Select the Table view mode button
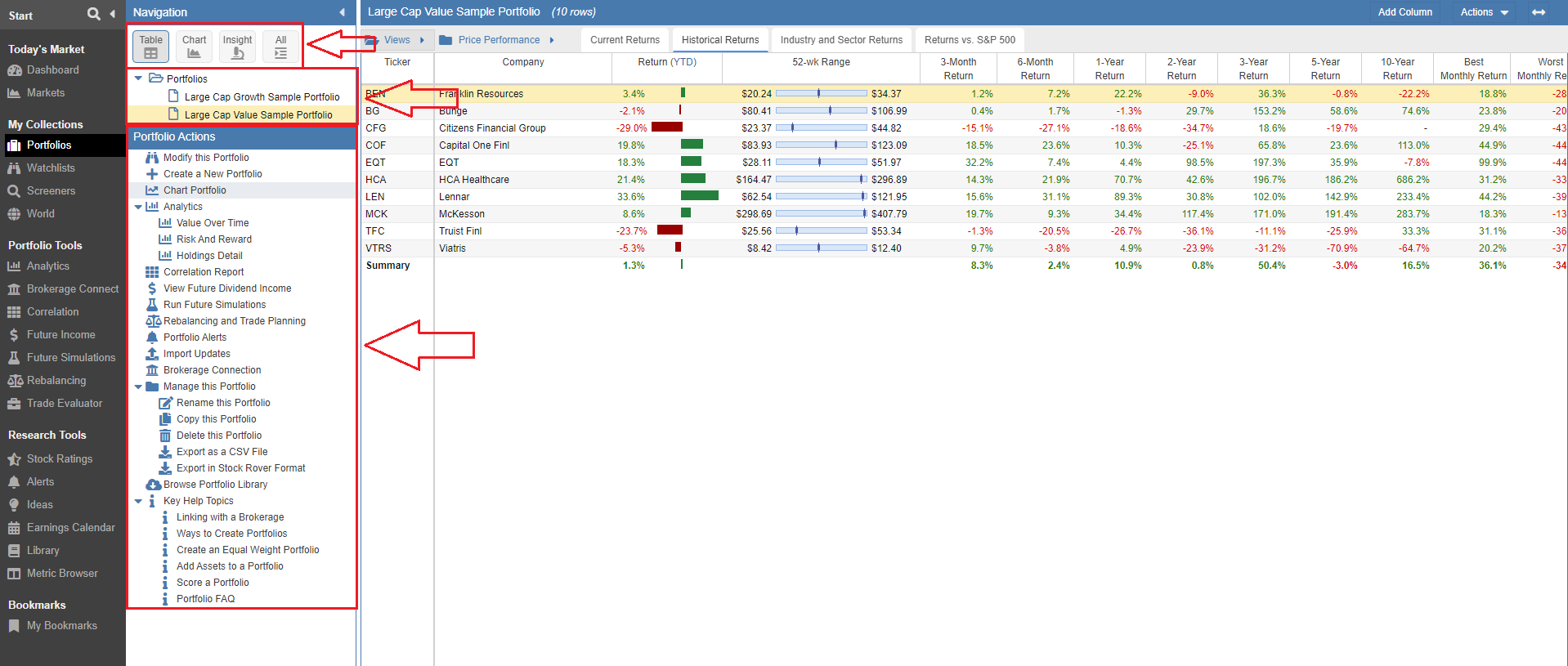This screenshot has height=666, width=1568. [150, 47]
